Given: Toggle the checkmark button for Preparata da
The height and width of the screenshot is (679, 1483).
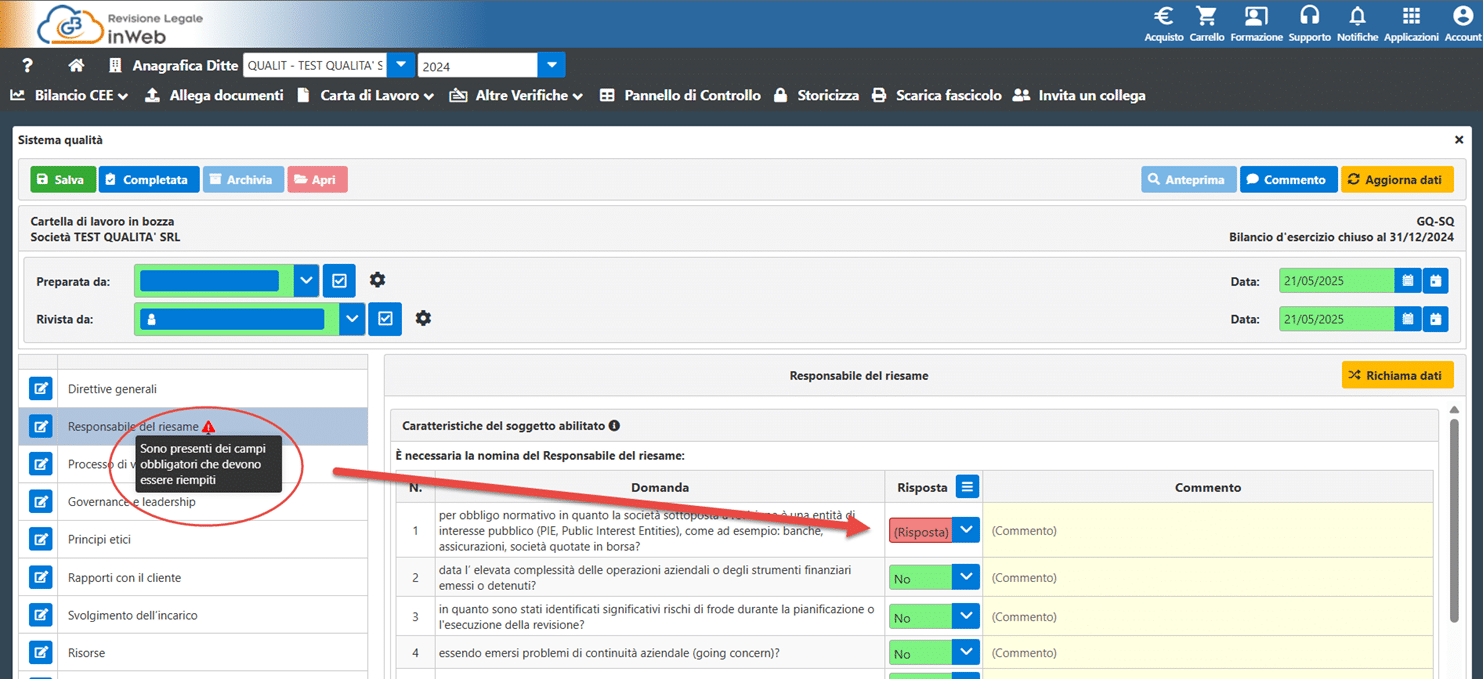Looking at the screenshot, I should coord(339,281).
